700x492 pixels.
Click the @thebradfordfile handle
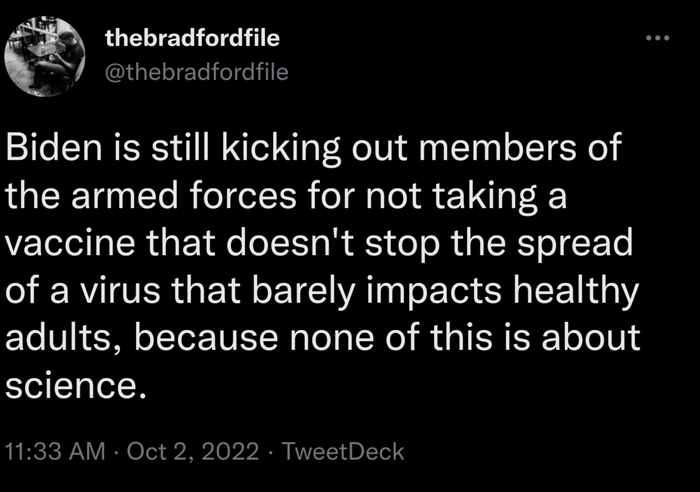coord(196,72)
